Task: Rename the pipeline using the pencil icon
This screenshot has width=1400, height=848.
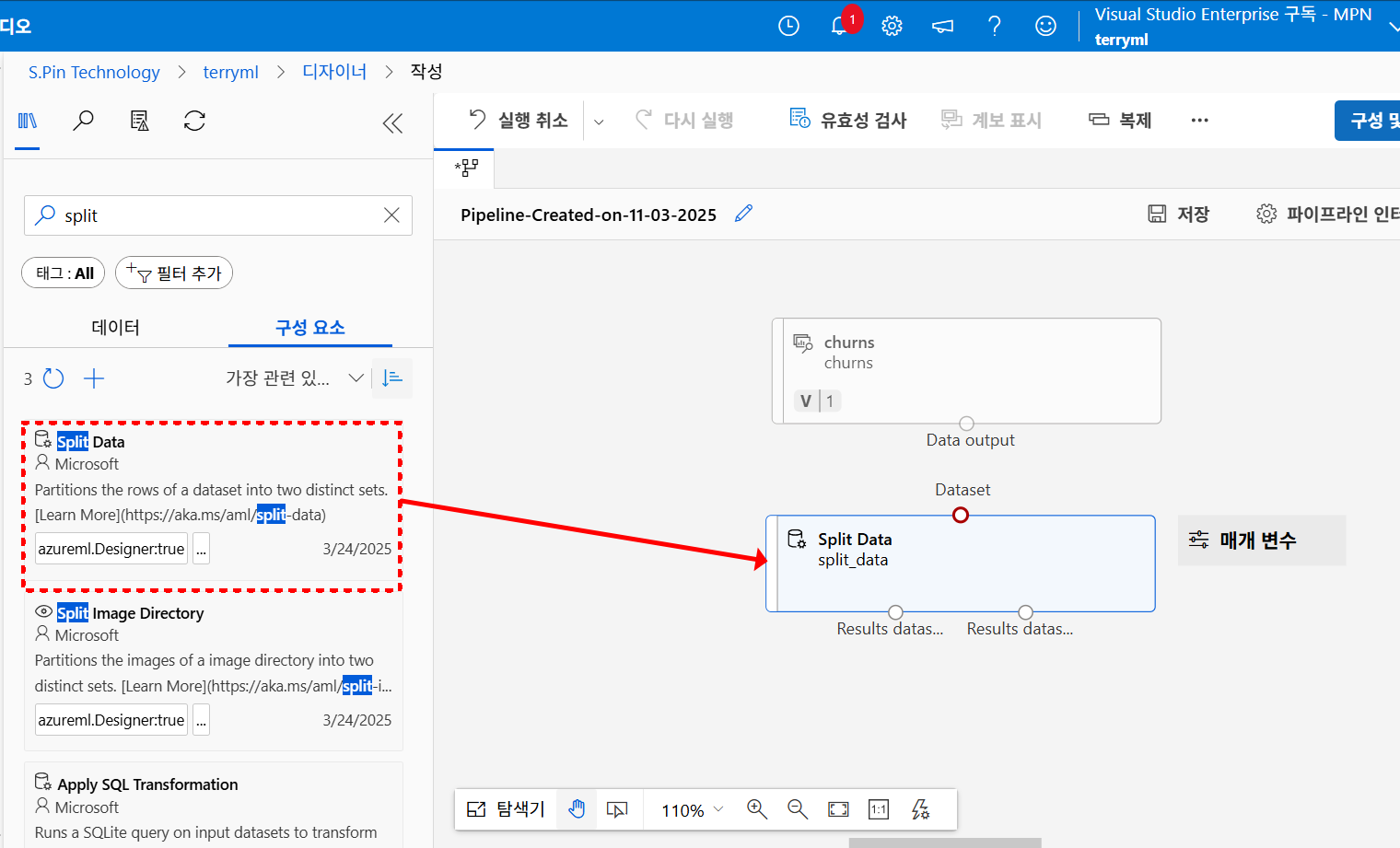Action: pyautogui.click(x=743, y=213)
